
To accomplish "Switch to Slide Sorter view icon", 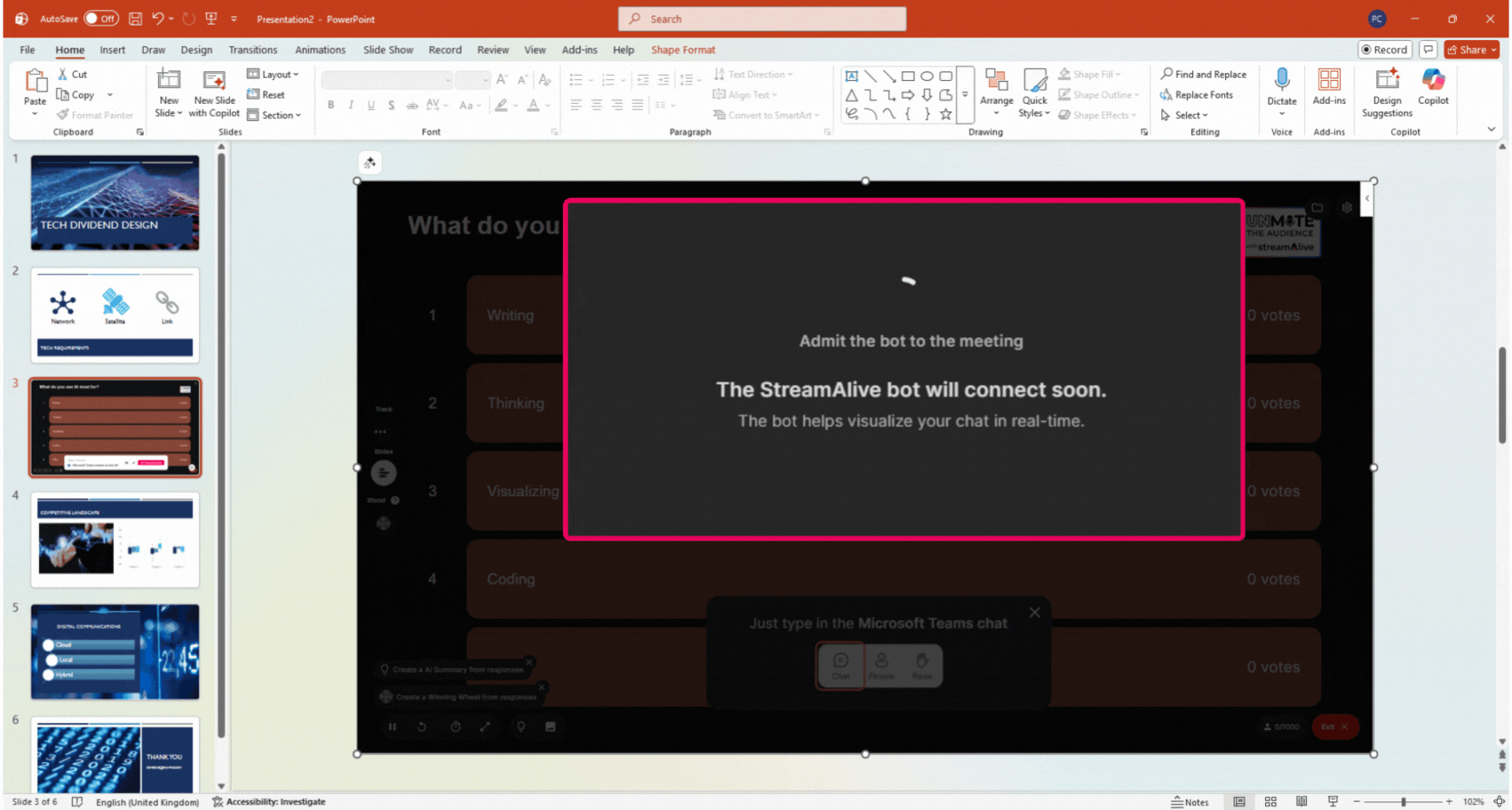I will (1270, 801).
